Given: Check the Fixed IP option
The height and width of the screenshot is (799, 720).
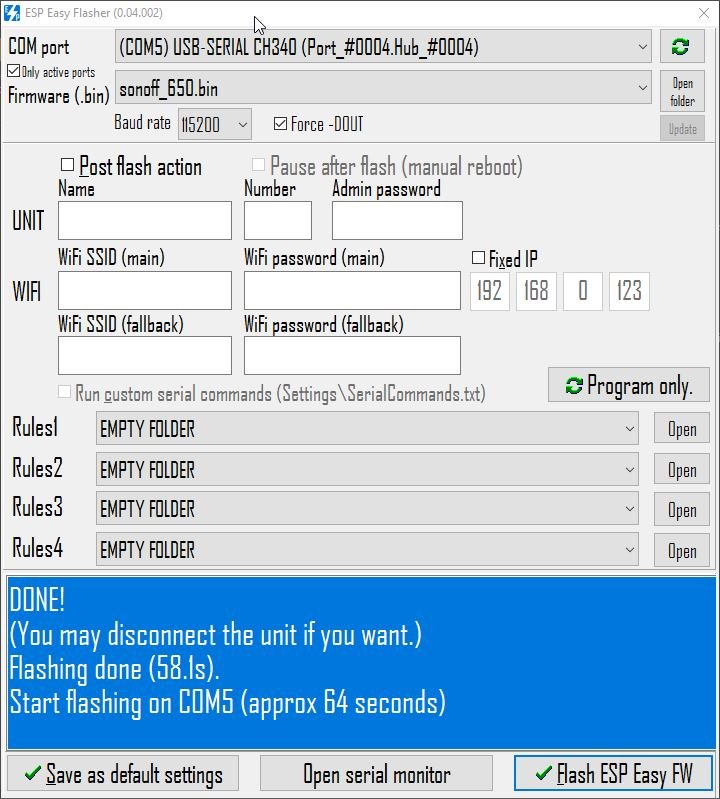Looking at the screenshot, I should tap(478, 258).
